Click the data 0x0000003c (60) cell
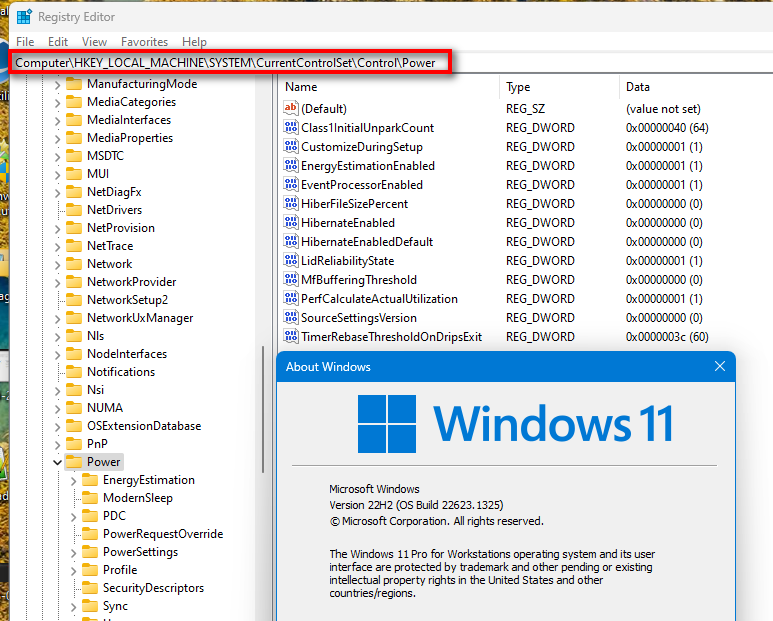 coord(667,337)
